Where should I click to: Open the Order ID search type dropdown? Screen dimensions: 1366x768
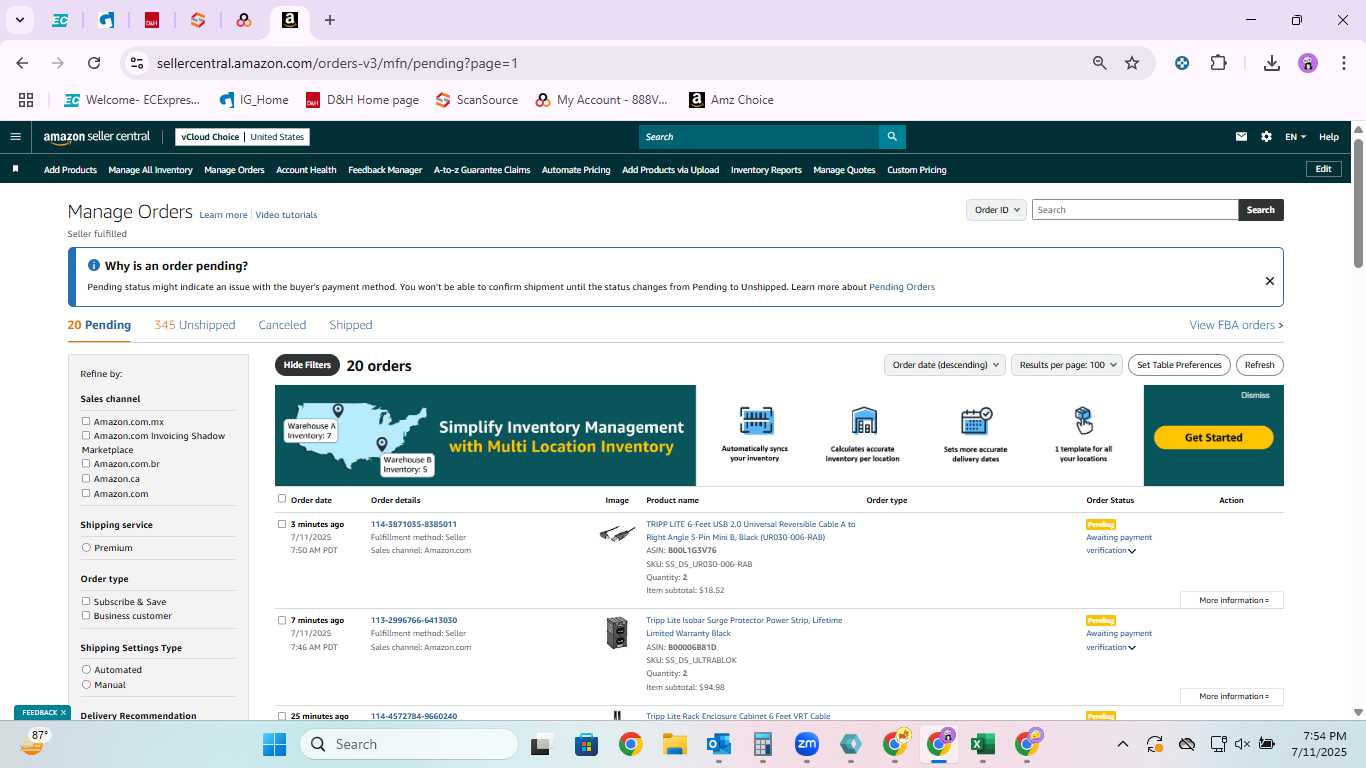(x=996, y=210)
